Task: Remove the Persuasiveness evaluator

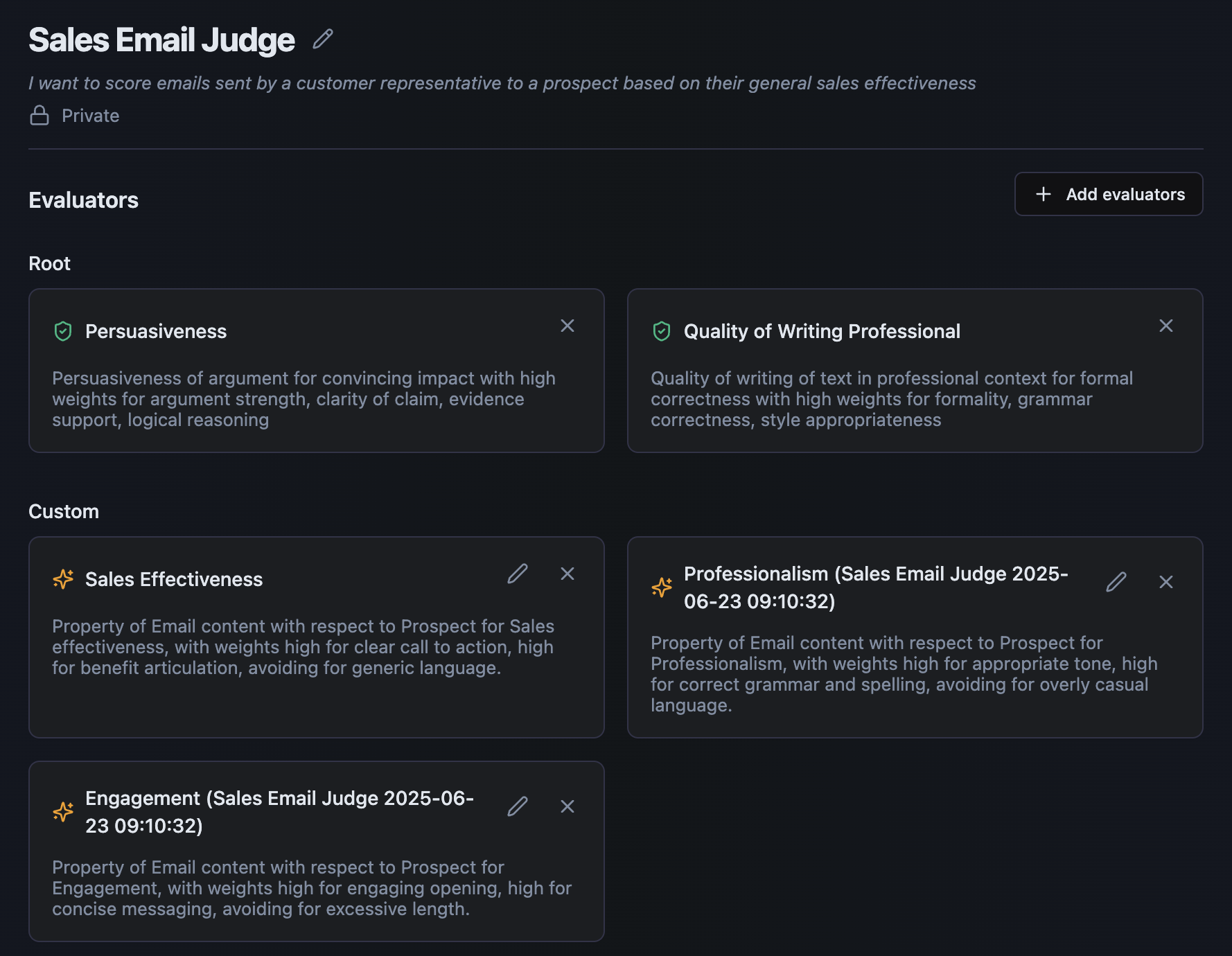Action: 567,326
